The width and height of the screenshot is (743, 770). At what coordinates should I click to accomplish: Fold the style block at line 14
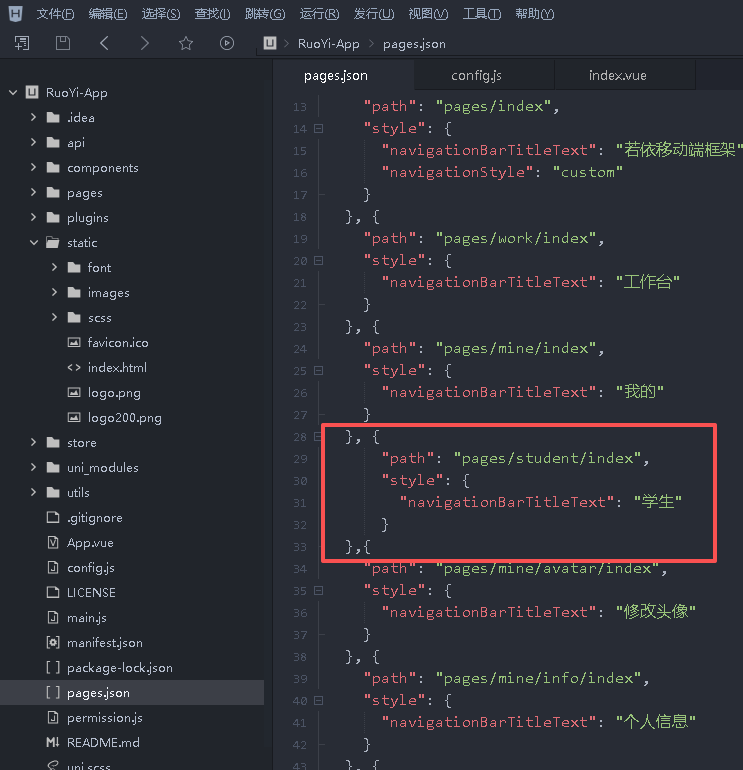[318, 129]
